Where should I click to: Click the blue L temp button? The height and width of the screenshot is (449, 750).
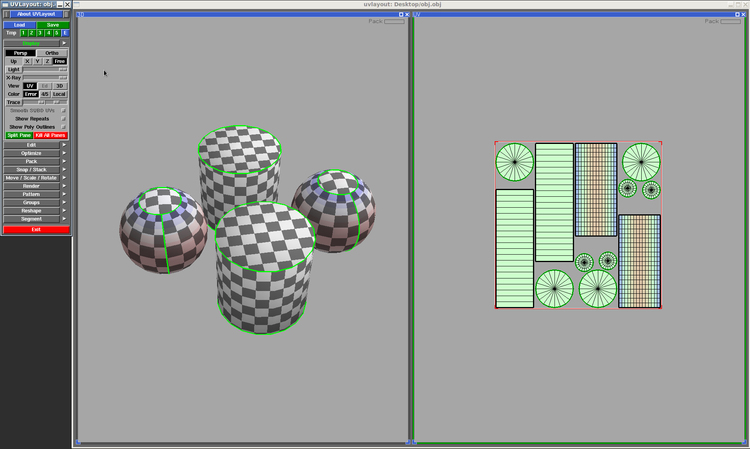pyautogui.click(x=65, y=33)
